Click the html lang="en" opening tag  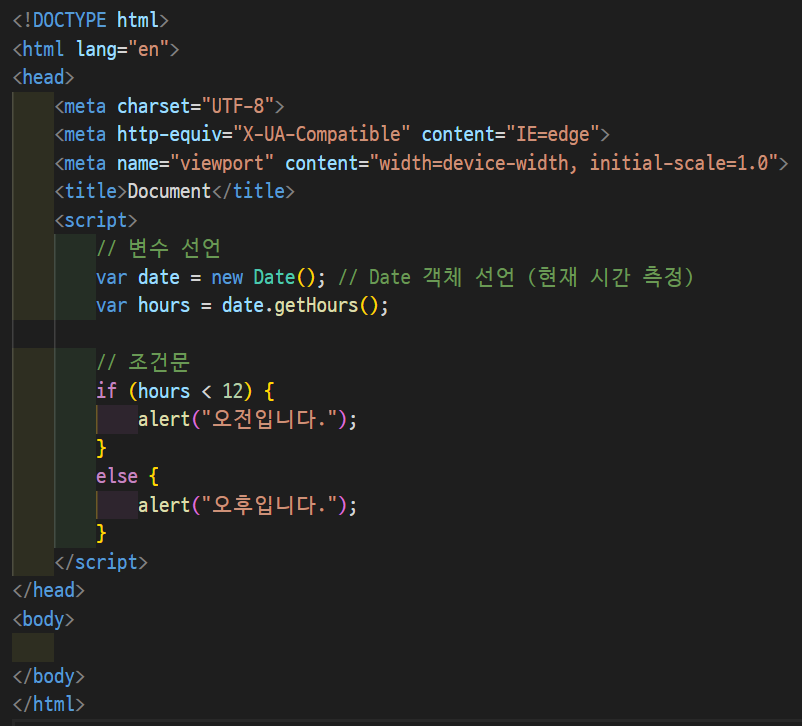tap(96, 49)
